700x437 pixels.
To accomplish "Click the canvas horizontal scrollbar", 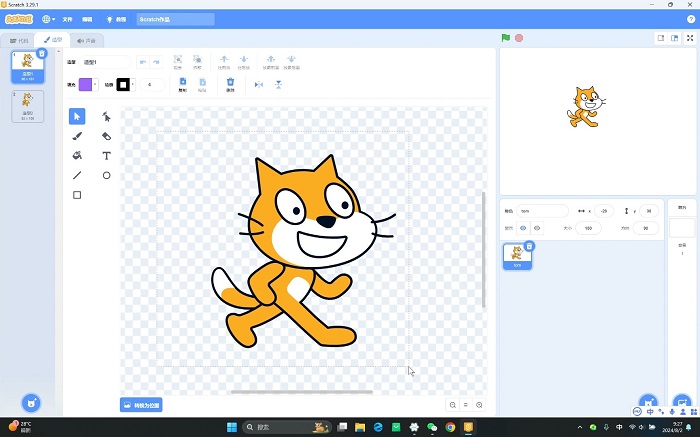I will pos(302,392).
